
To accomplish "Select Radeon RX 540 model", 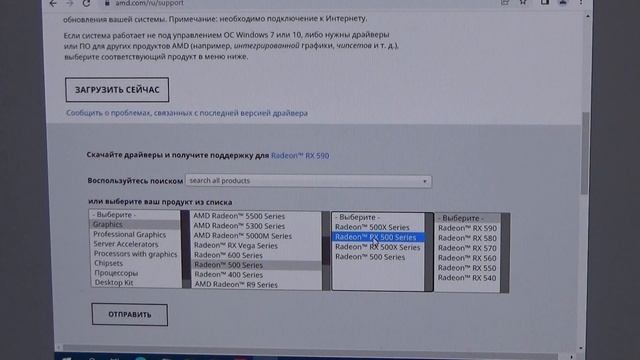I will pyautogui.click(x=468, y=278).
